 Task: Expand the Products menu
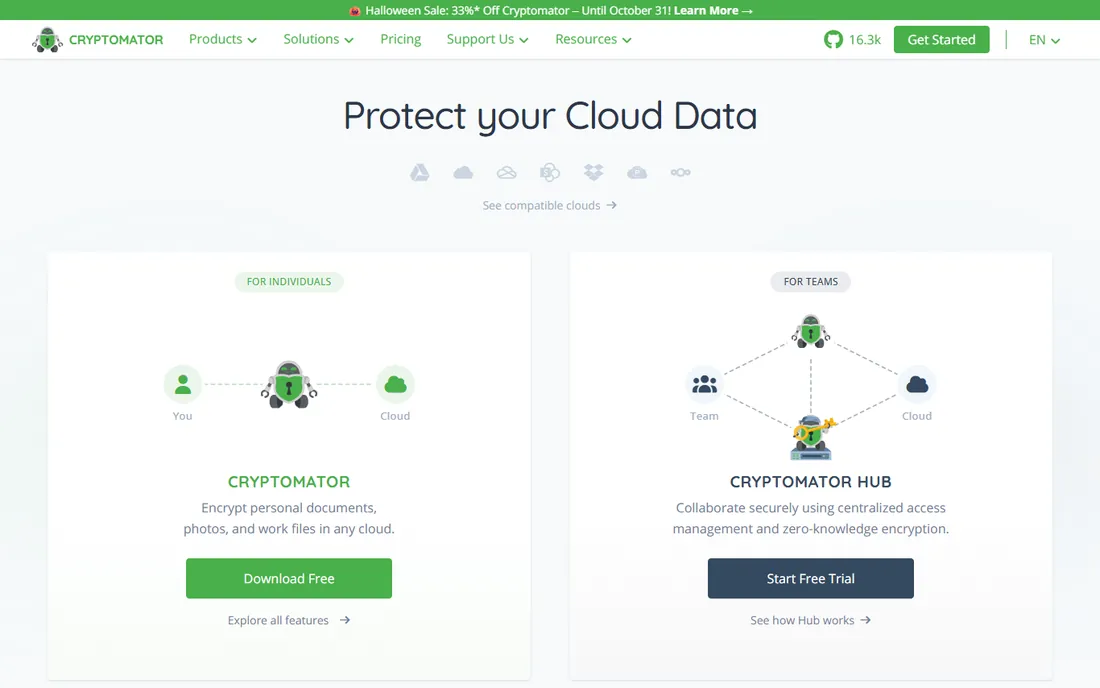222,39
